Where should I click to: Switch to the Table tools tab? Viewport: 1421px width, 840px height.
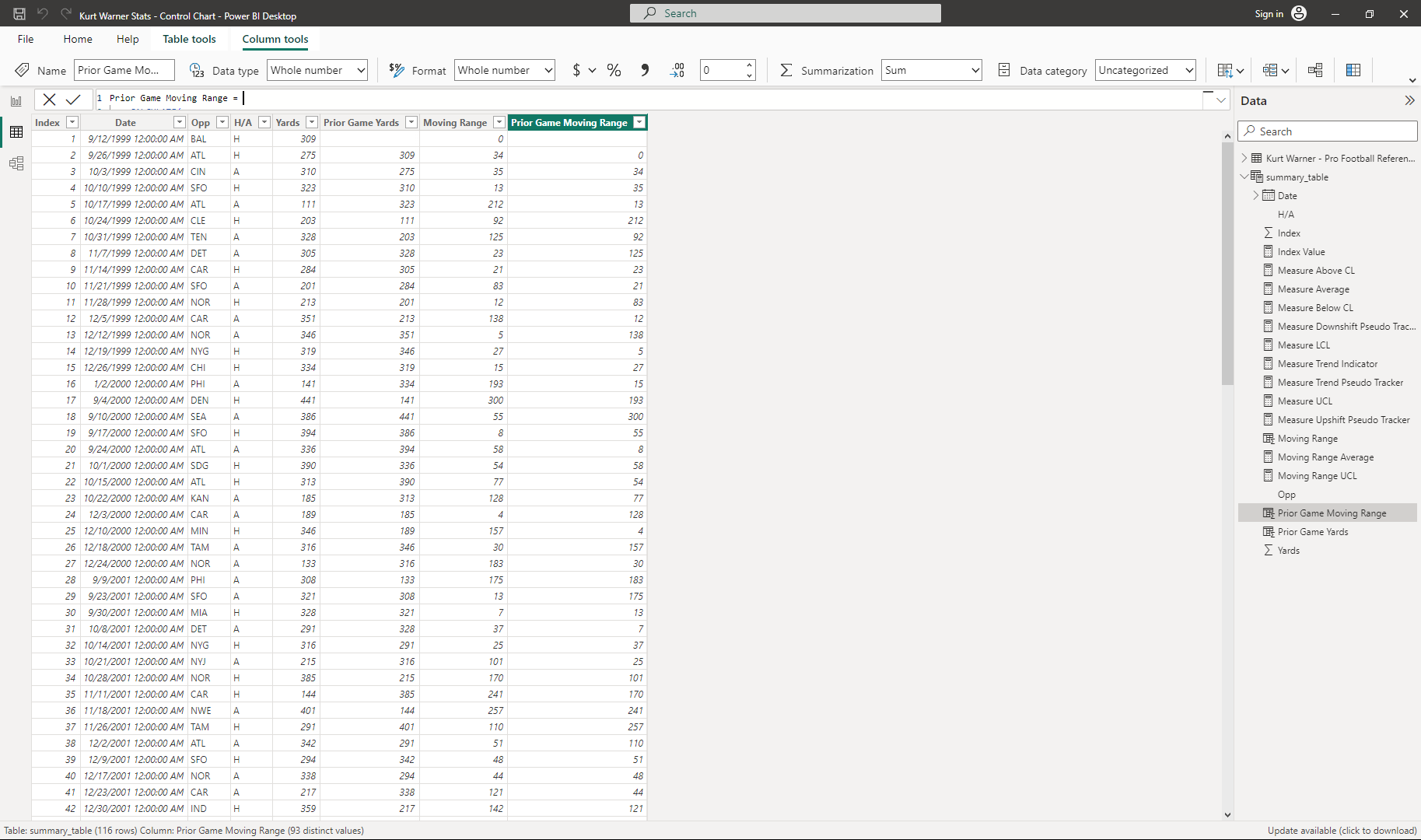point(189,39)
